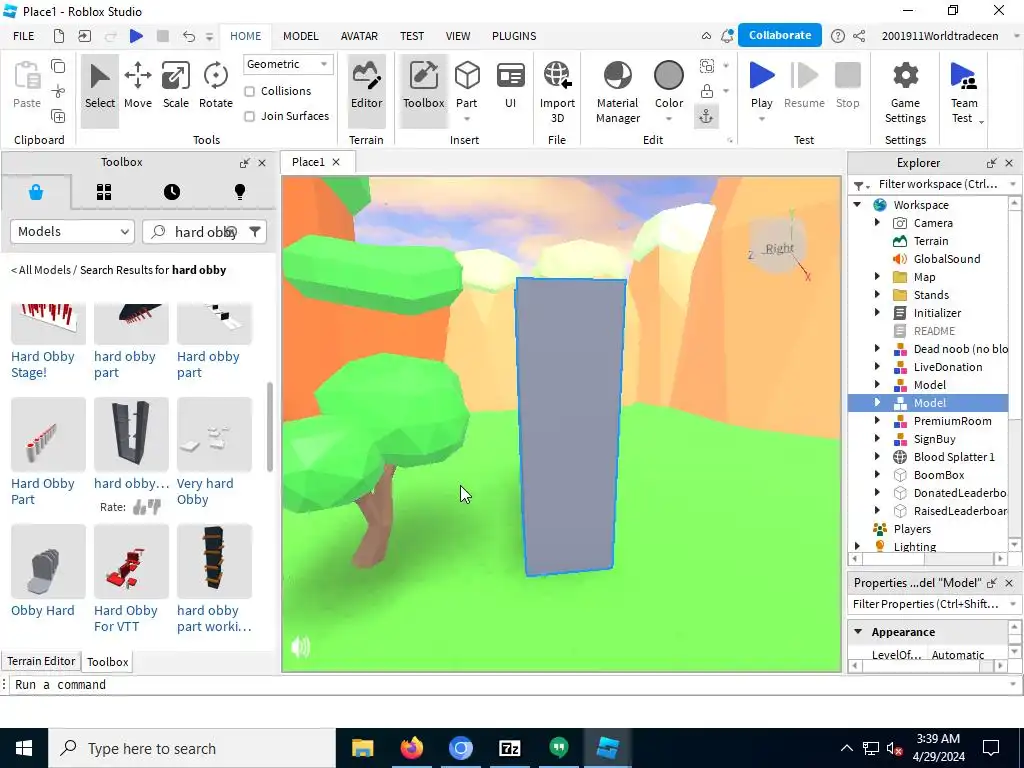Expand the selected Model node

877,402
